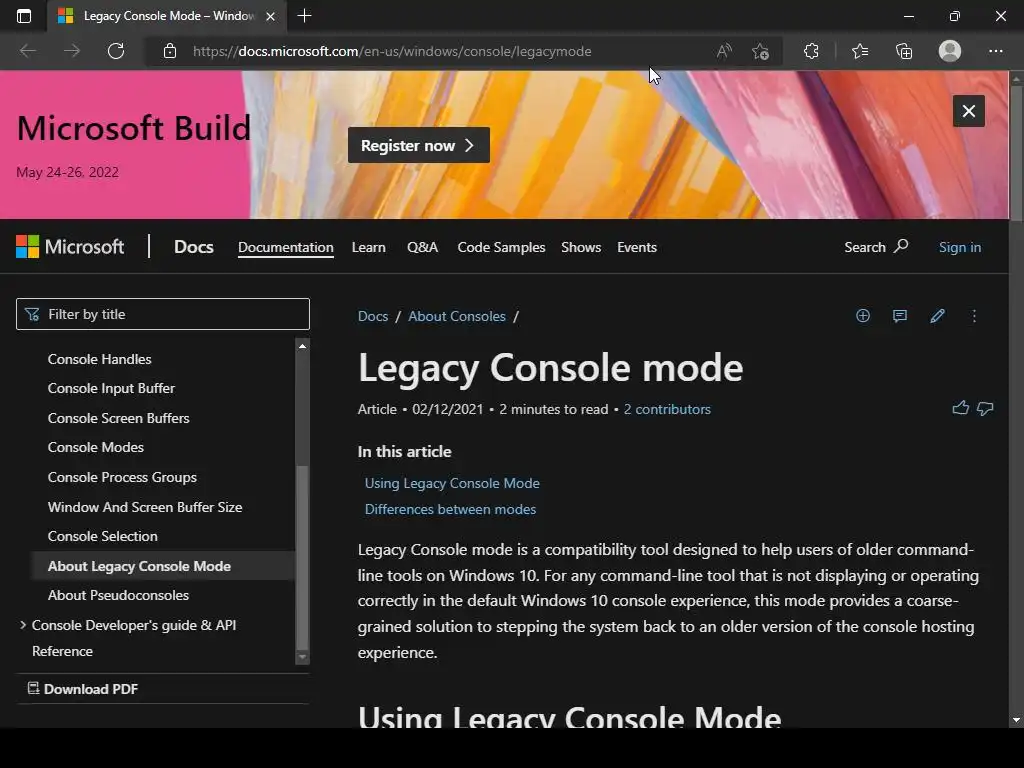This screenshot has height=768, width=1024.
Task: Click the Edit pencil icon
Action: pyautogui.click(x=937, y=316)
